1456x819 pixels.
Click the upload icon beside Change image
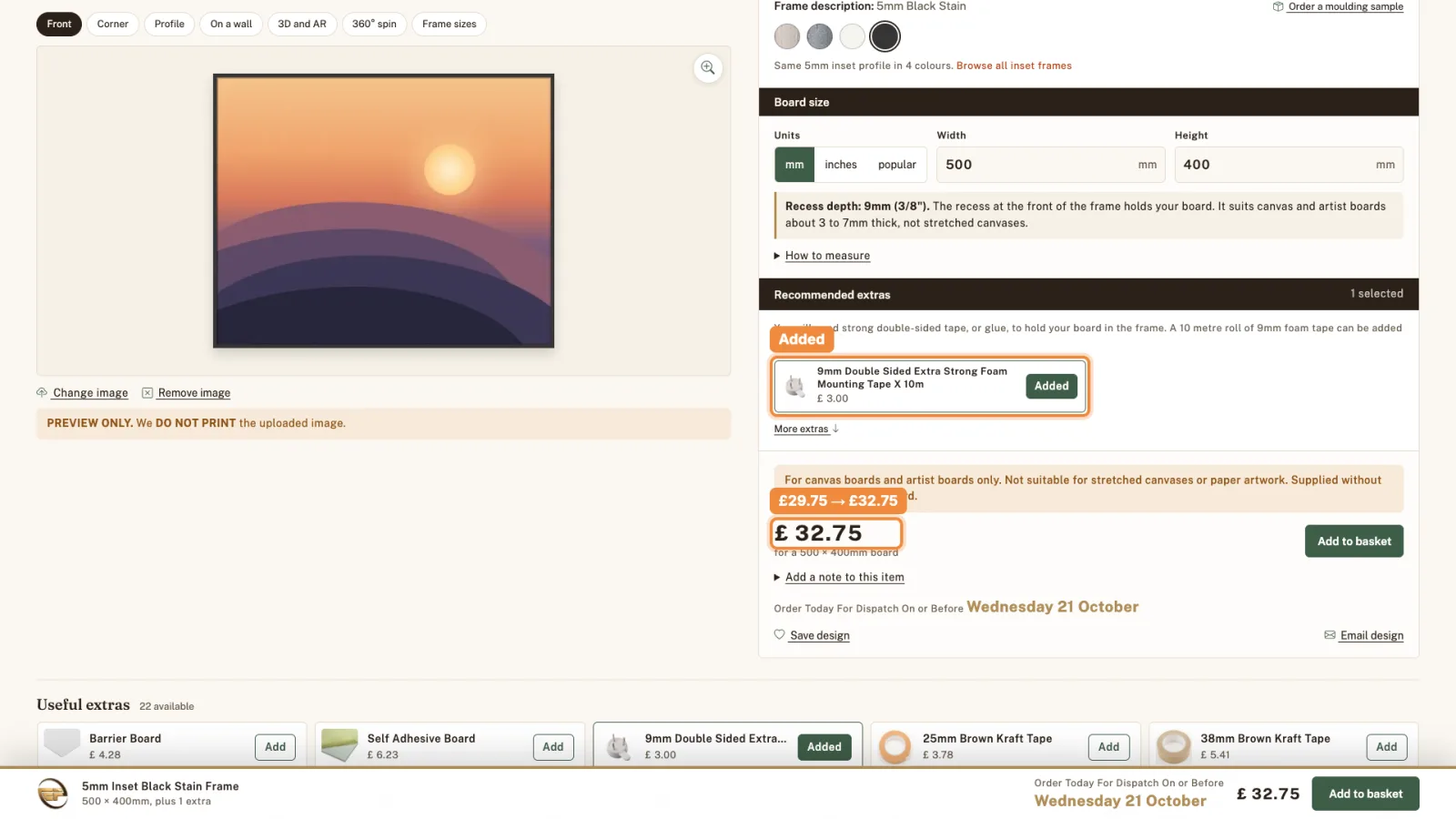point(42,392)
